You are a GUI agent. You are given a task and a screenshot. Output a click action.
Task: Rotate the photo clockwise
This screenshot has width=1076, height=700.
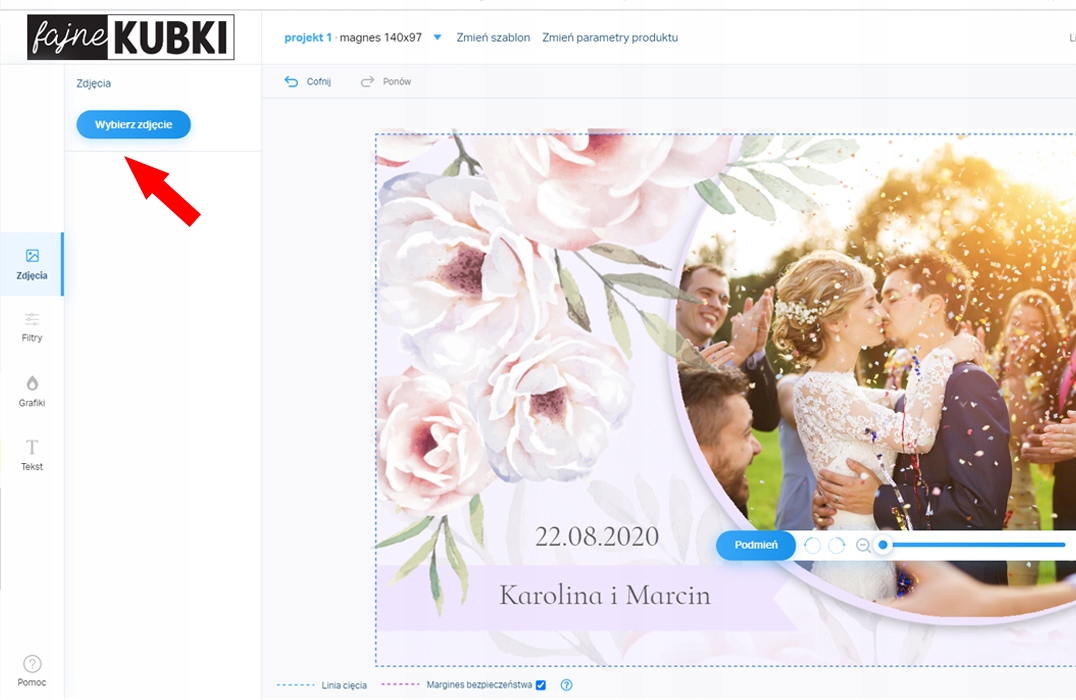pos(837,546)
